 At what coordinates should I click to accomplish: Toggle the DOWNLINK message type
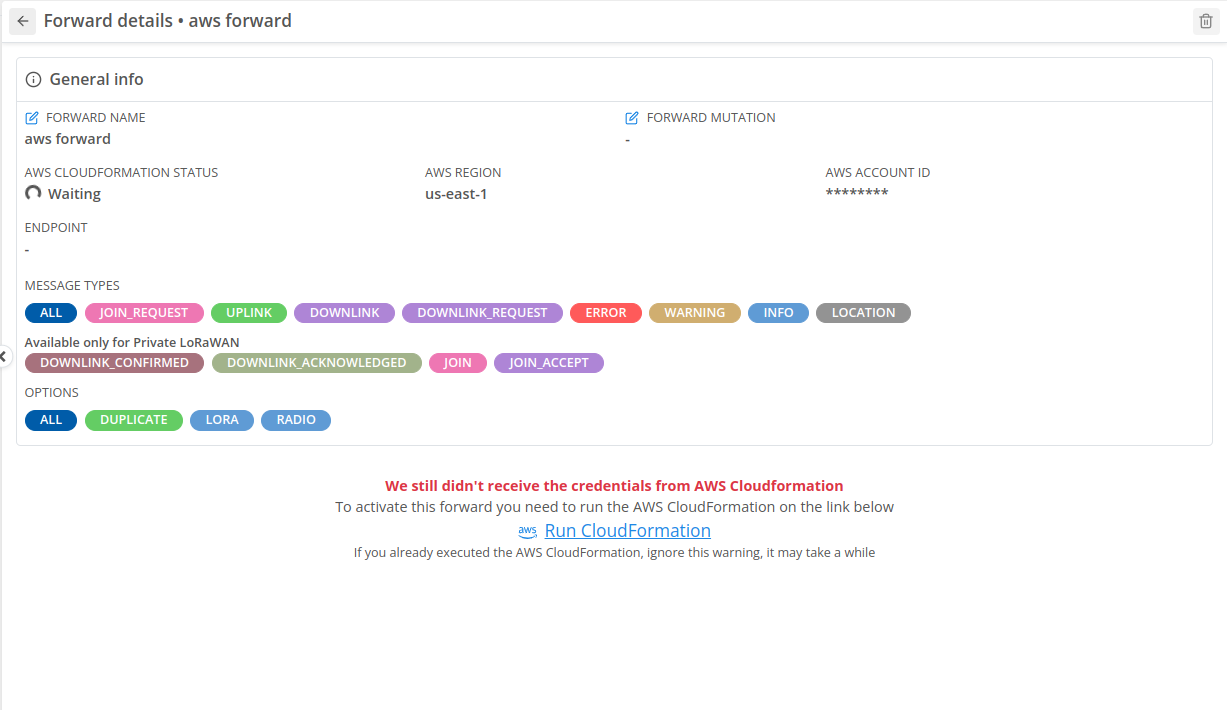[x=345, y=313]
